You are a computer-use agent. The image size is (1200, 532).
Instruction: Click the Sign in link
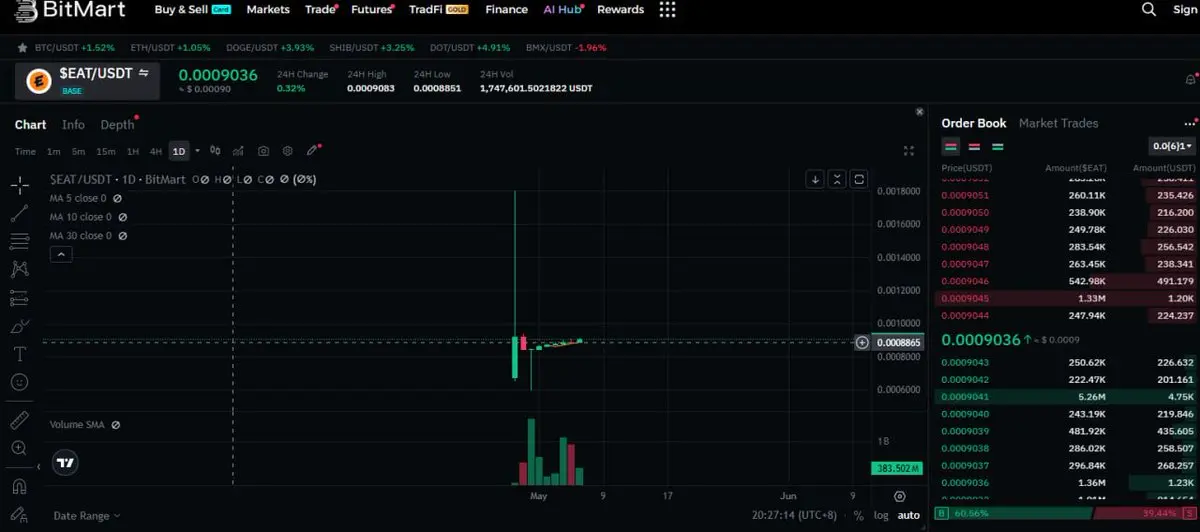click(1184, 9)
